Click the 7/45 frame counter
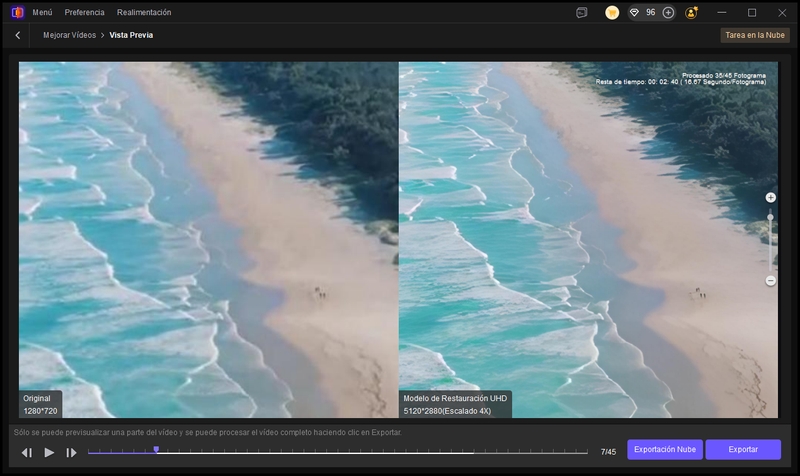This screenshot has width=800, height=476. 608,452
